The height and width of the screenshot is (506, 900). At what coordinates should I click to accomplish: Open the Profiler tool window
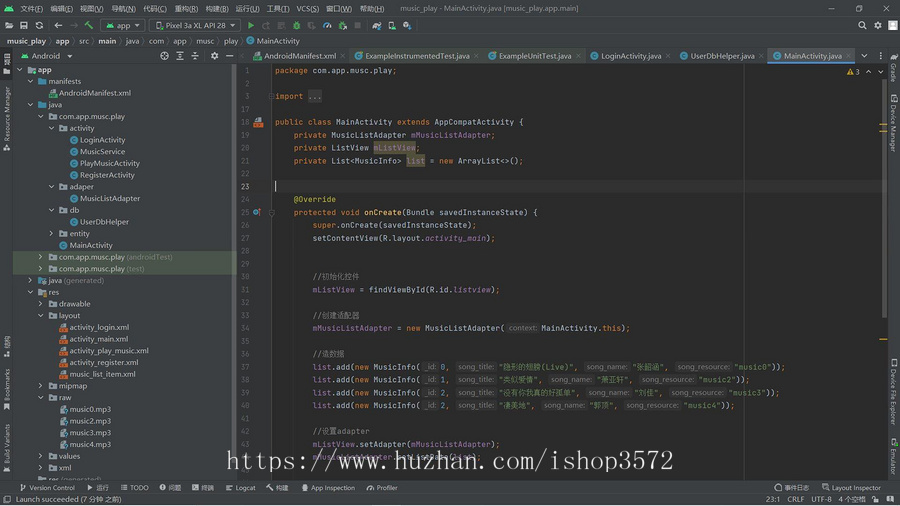(382, 488)
